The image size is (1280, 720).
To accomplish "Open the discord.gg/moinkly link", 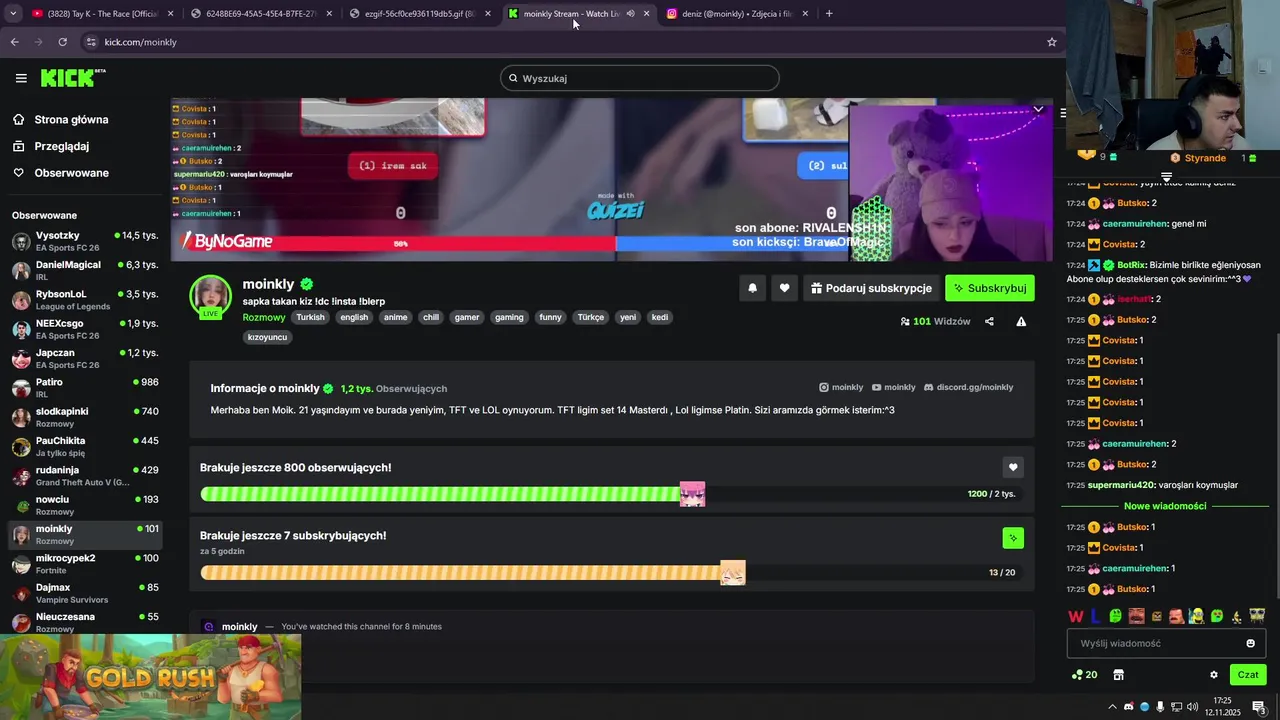I will (x=968, y=387).
